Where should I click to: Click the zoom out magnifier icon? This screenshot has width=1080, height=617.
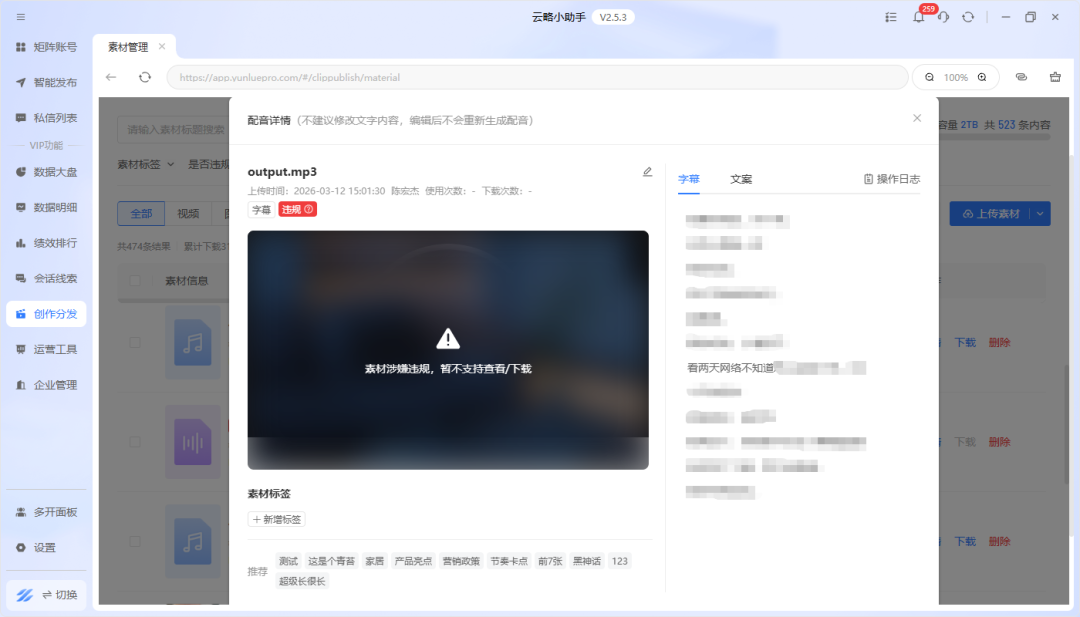(x=930, y=77)
